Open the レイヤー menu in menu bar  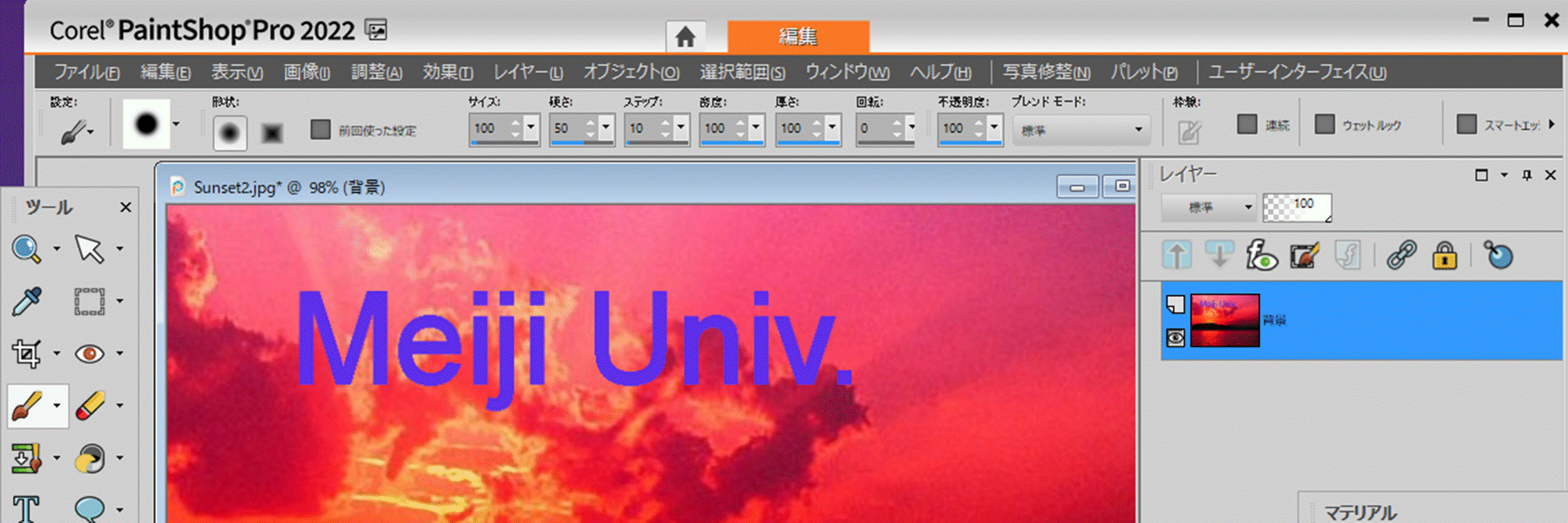528,72
